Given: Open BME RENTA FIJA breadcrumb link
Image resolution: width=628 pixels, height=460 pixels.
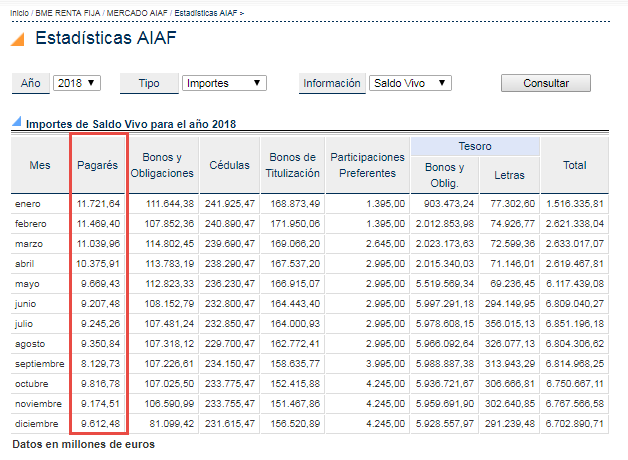Looking at the screenshot, I should (x=68, y=13).
